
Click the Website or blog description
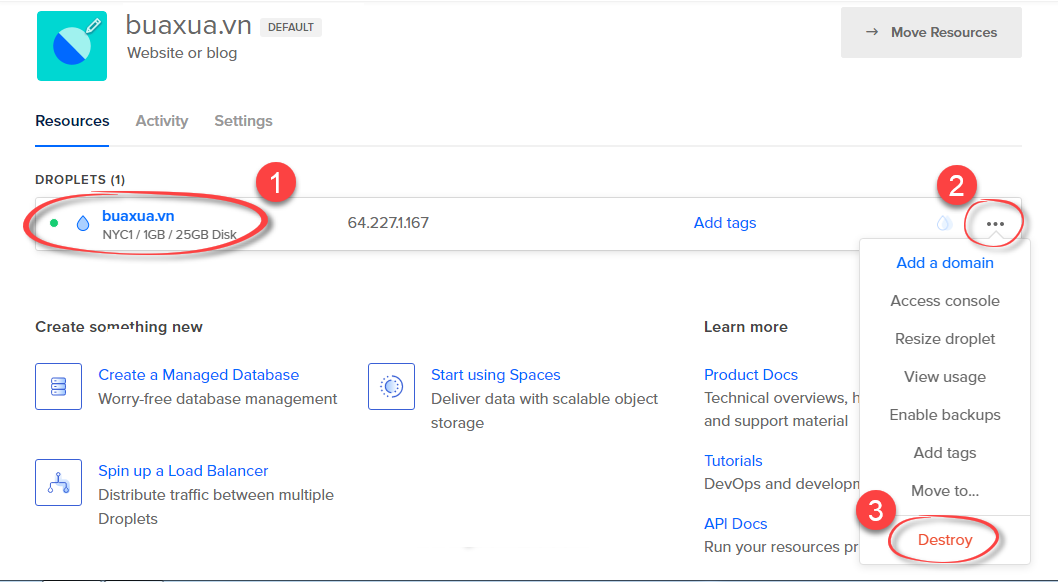(182, 53)
